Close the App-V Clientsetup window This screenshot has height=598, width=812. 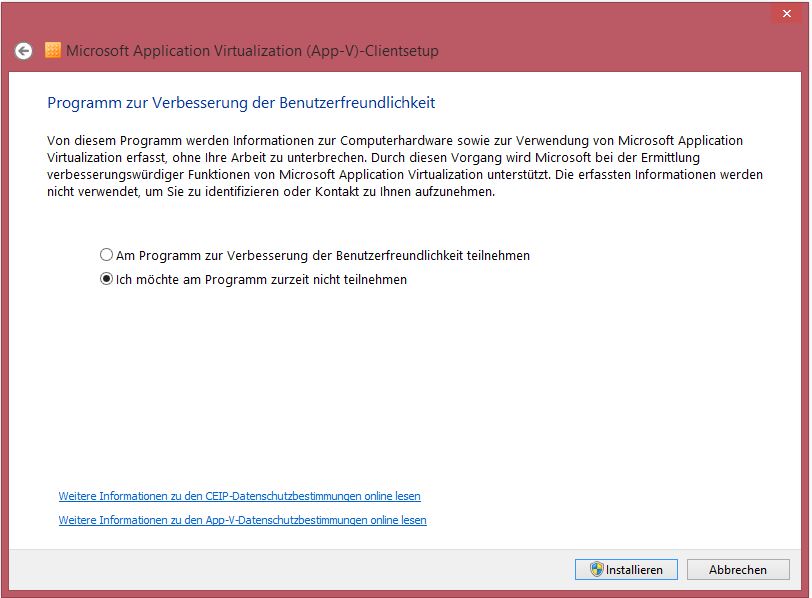[x=789, y=14]
